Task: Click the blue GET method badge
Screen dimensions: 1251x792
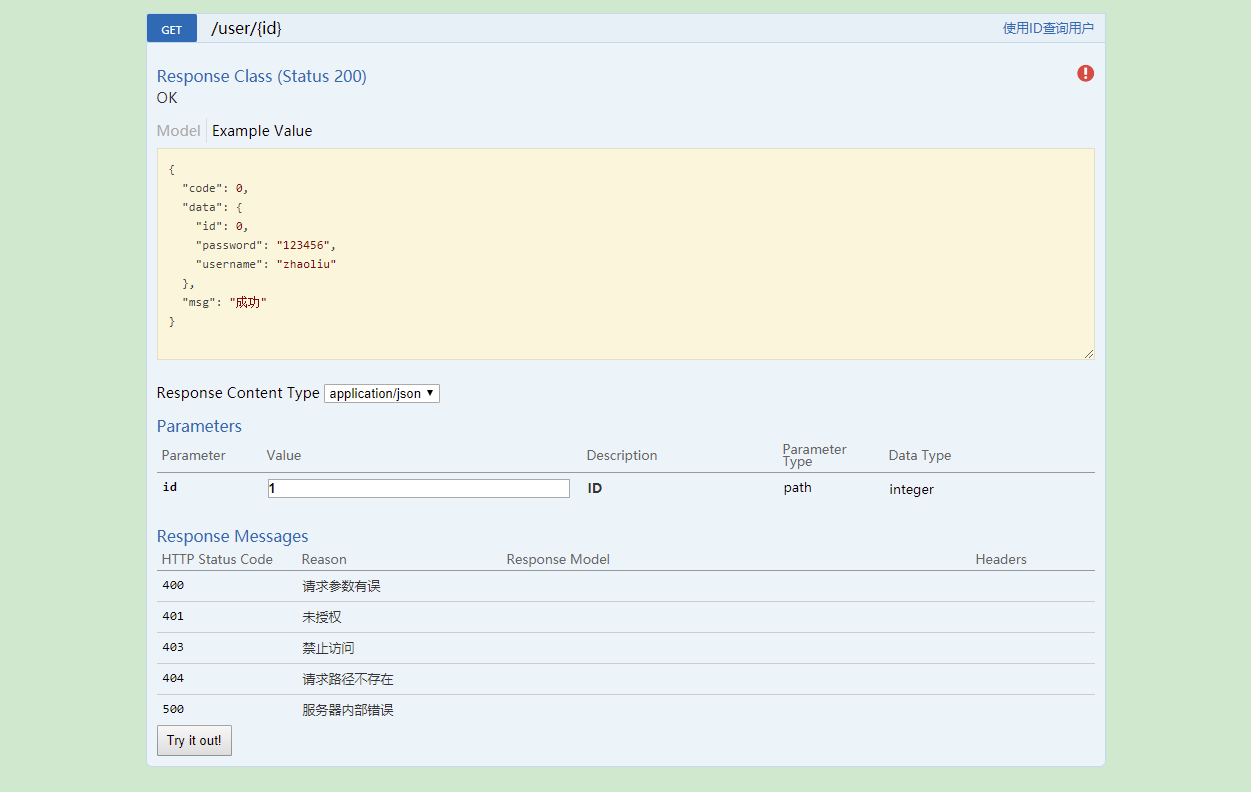Action: pos(172,29)
